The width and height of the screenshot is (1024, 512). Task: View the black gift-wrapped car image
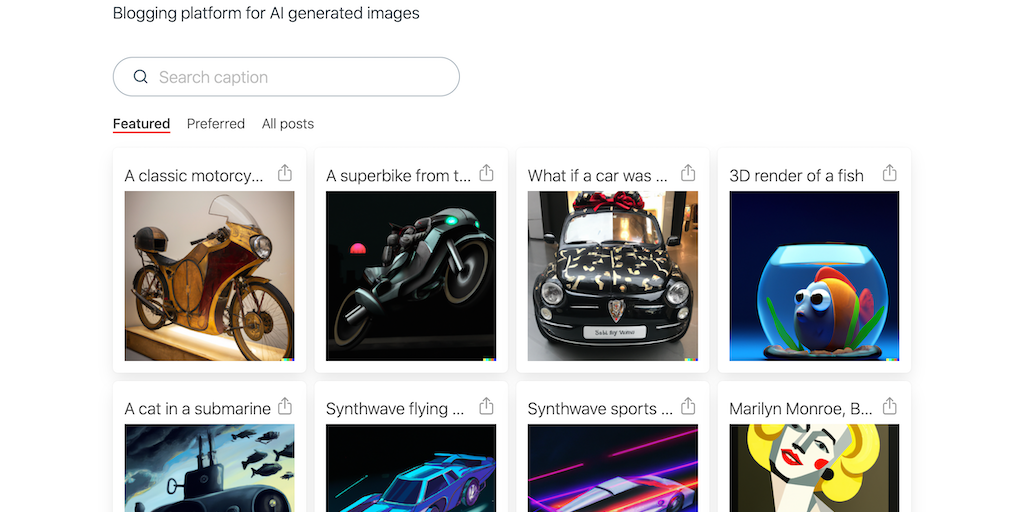click(x=613, y=276)
